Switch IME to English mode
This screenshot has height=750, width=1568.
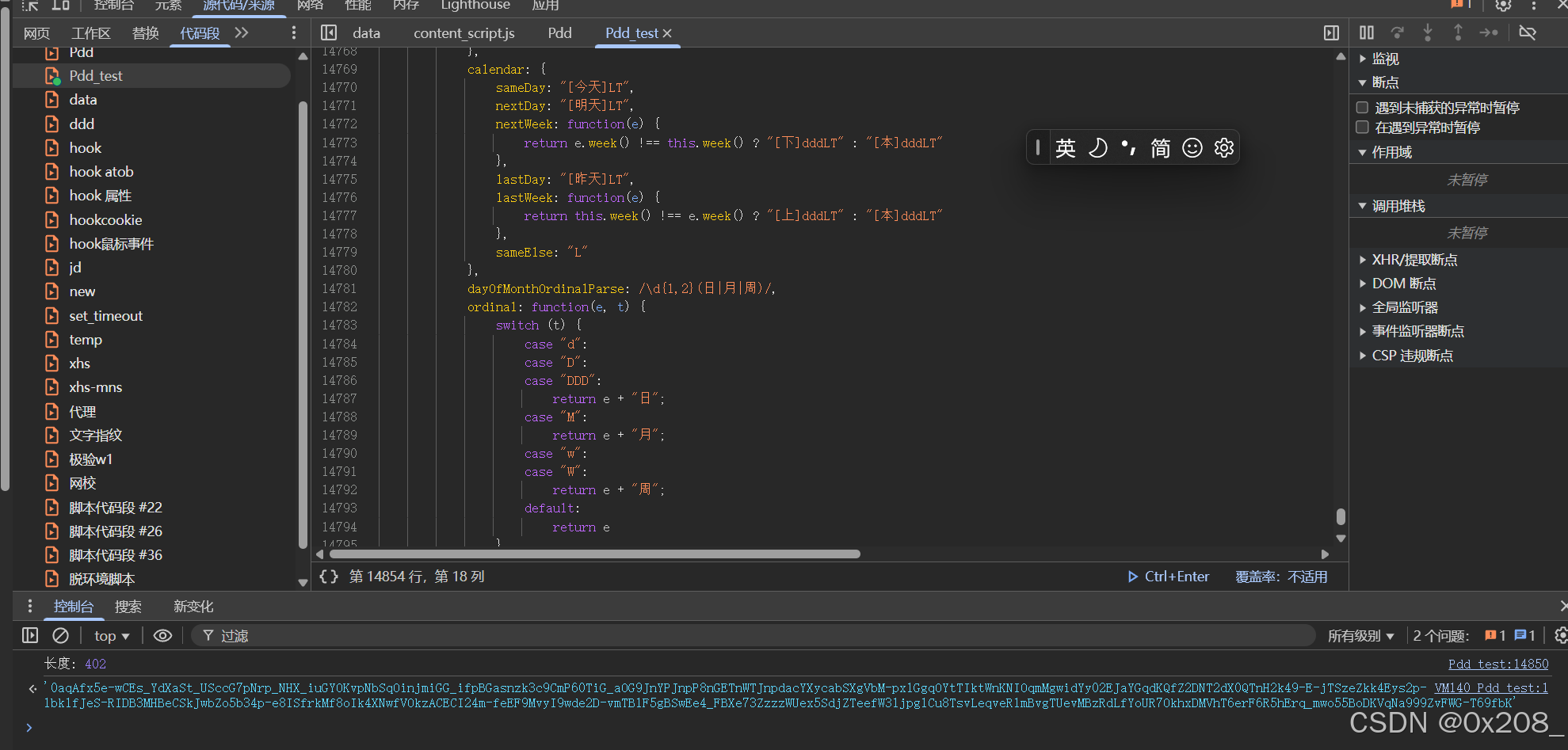coord(1066,148)
